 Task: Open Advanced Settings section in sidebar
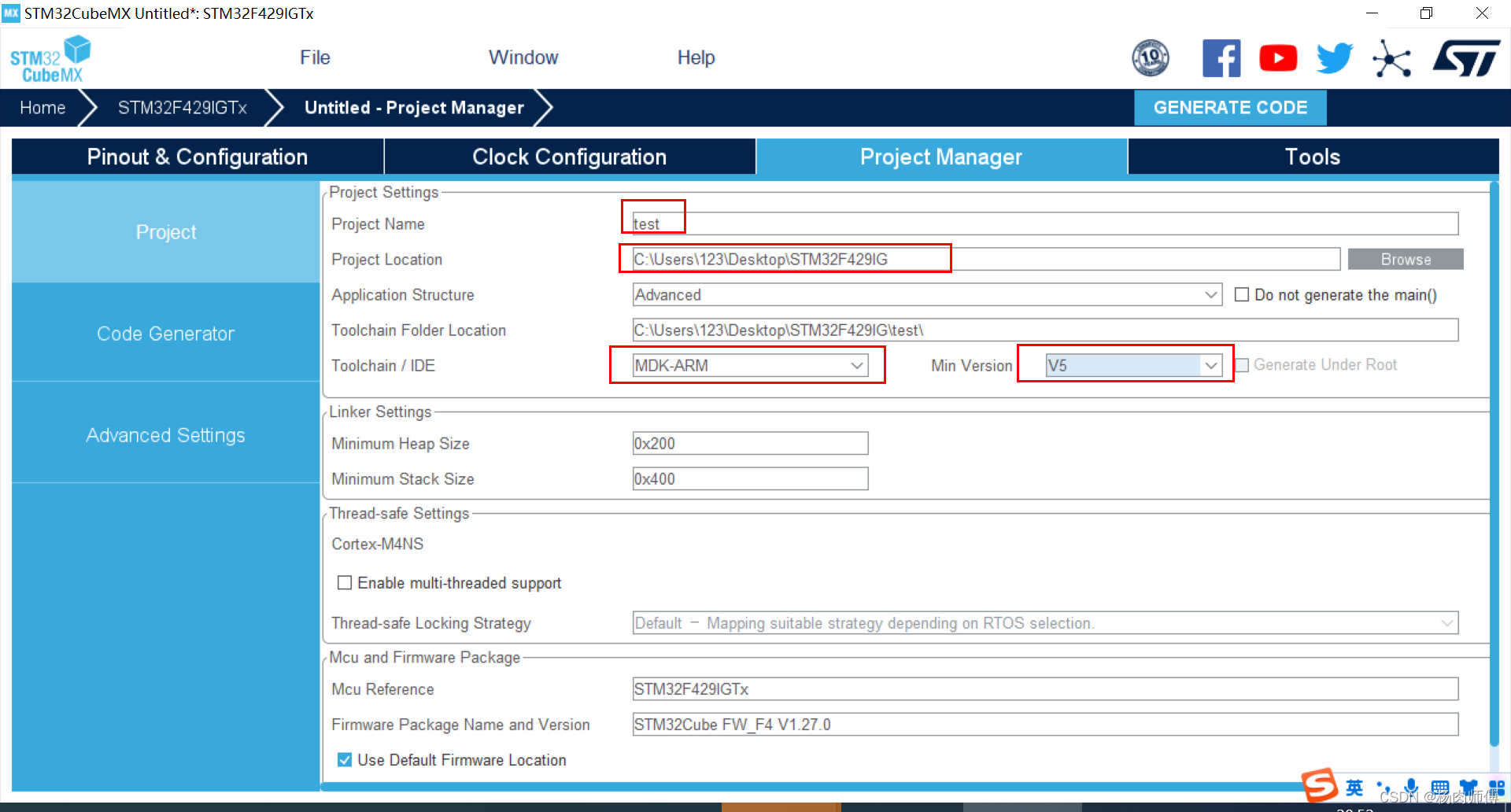pos(166,435)
